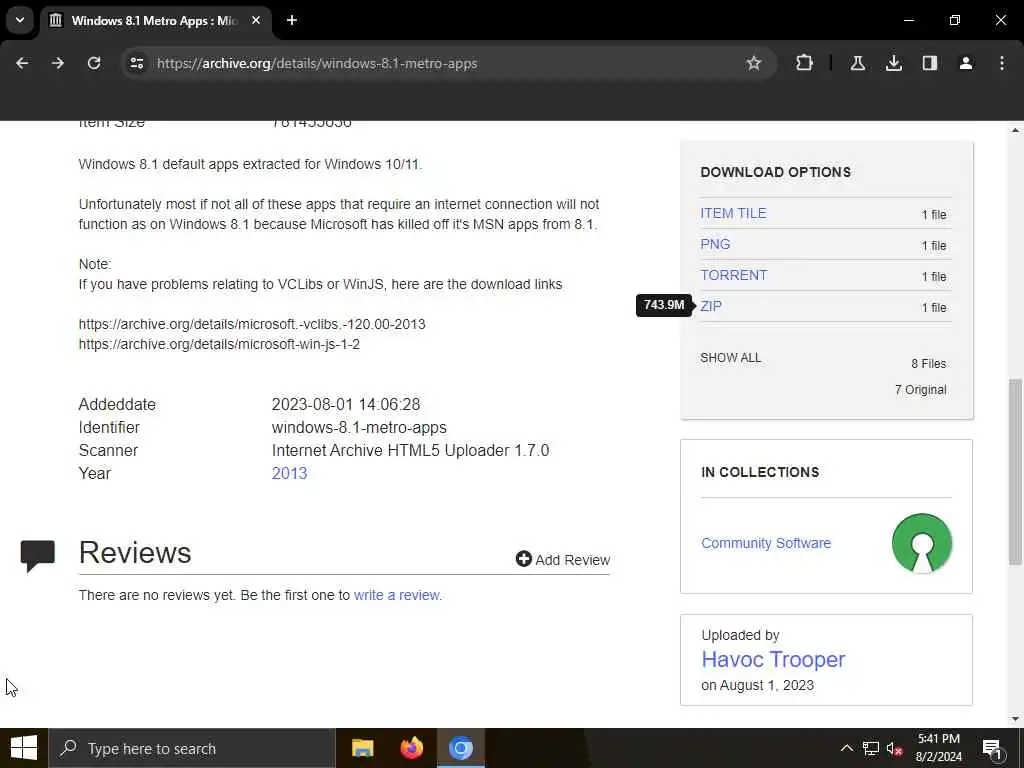Open Chrome Labs flask icon

click(x=857, y=63)
